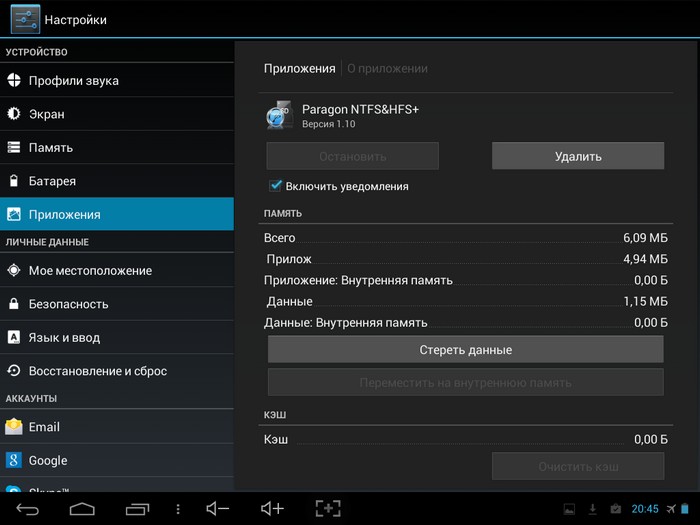The height and width of the screenshot is (525, 700).
Task: Click the Google account icon
Action: pyautogui.click(x=14, y=460)
